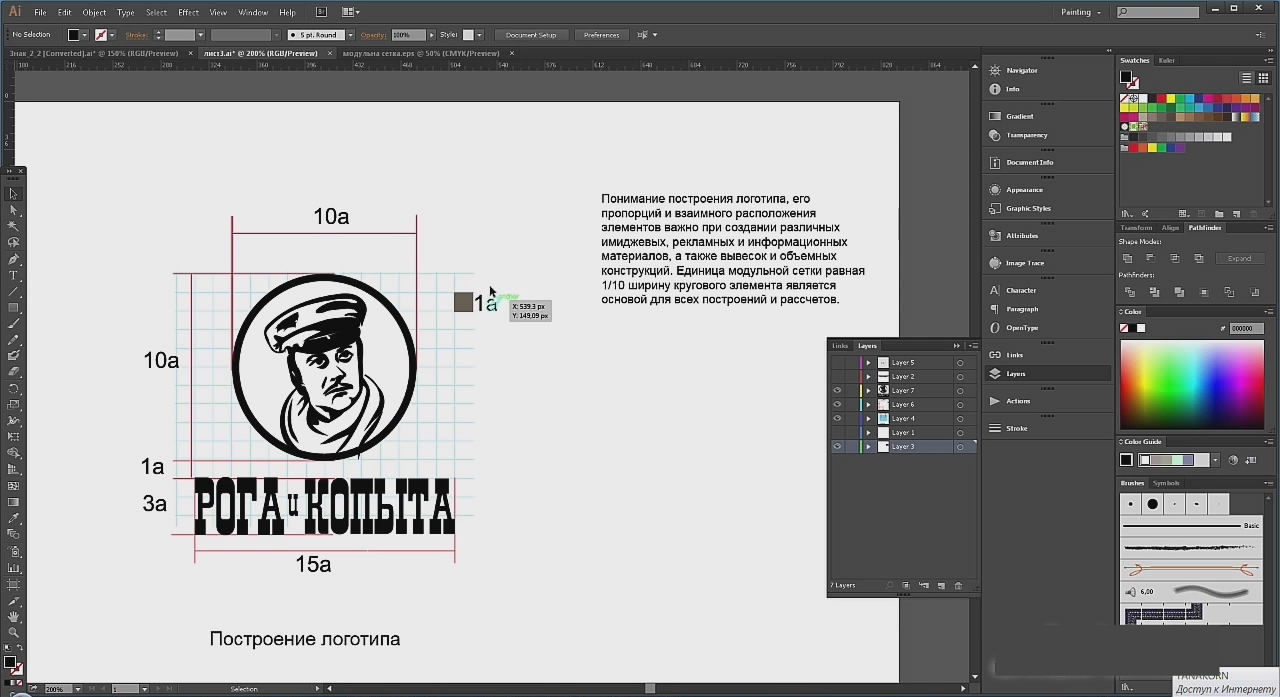Image resolution: width=1280 pixels, height=697 pixels.
Task: Expand Layer 1 disclosure triangle
Action: tap(869, 432)
